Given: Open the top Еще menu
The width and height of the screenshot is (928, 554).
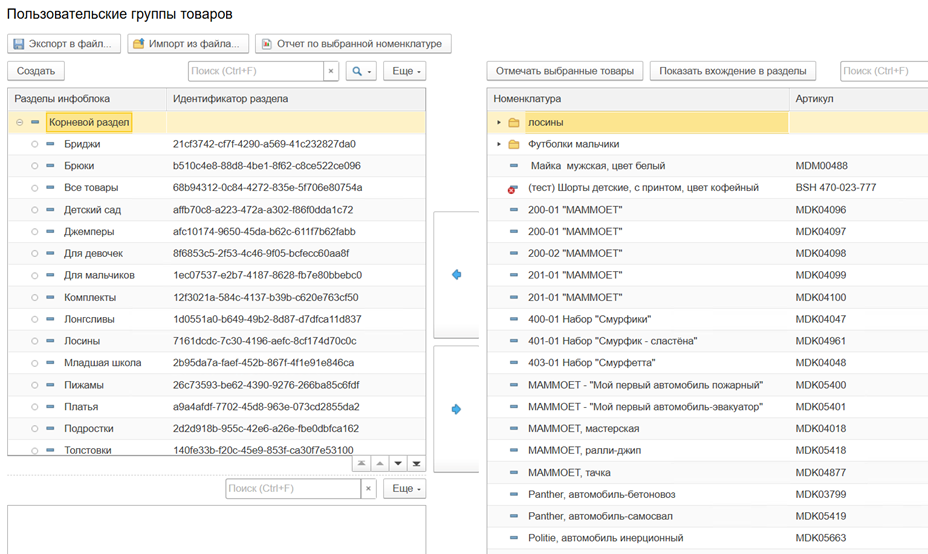Looking at the screenshot, I should pos(405,71).
